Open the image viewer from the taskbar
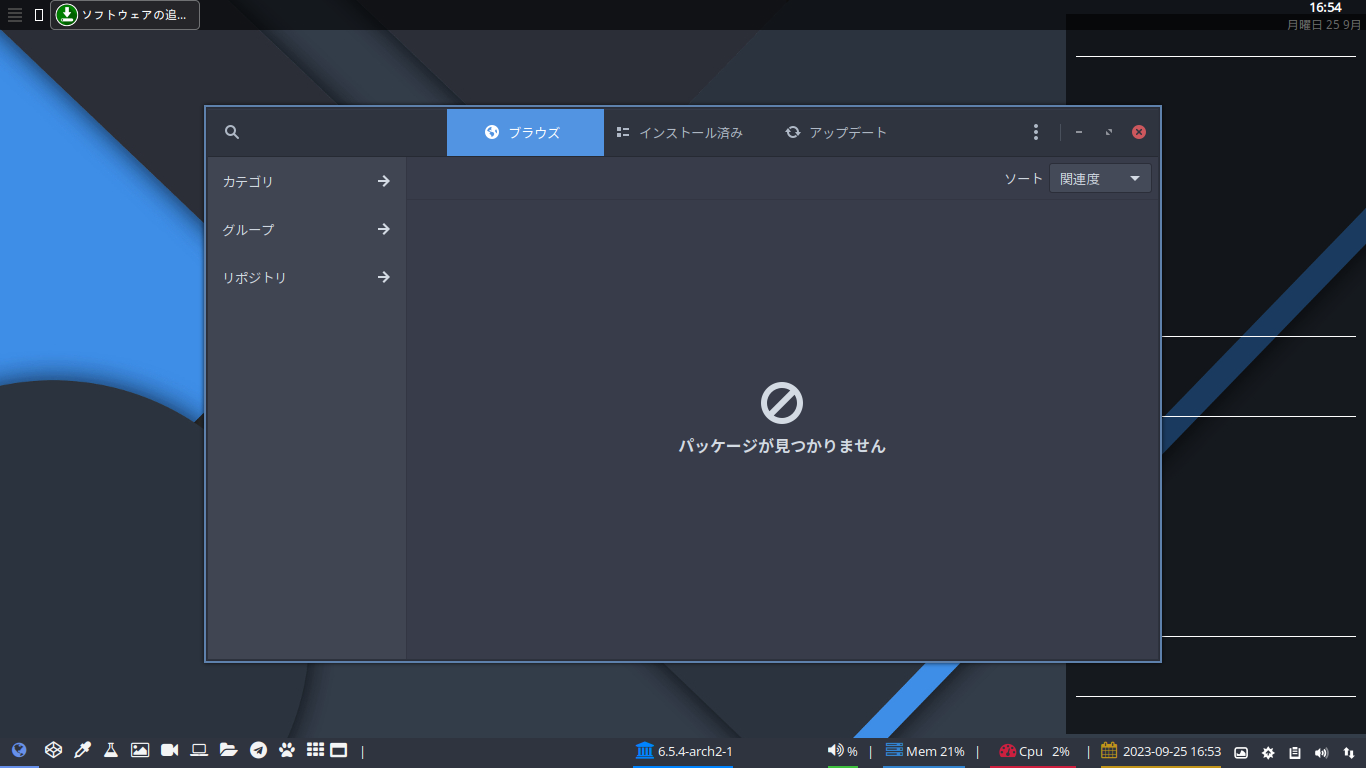The height and width of the screenshot is (768, 1366). click(140, 749)
